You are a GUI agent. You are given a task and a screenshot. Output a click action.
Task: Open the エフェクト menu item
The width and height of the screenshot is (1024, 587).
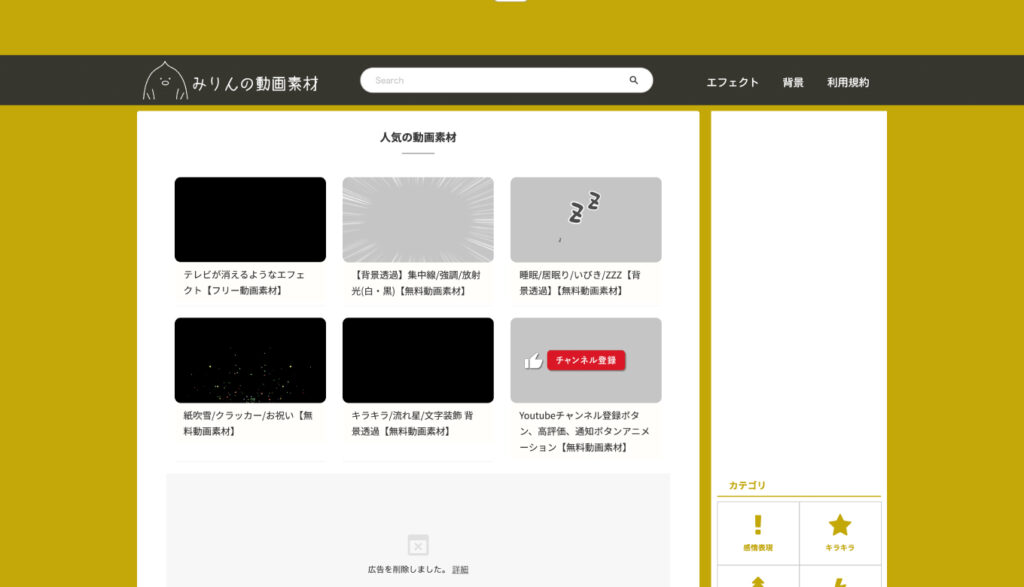732,82
